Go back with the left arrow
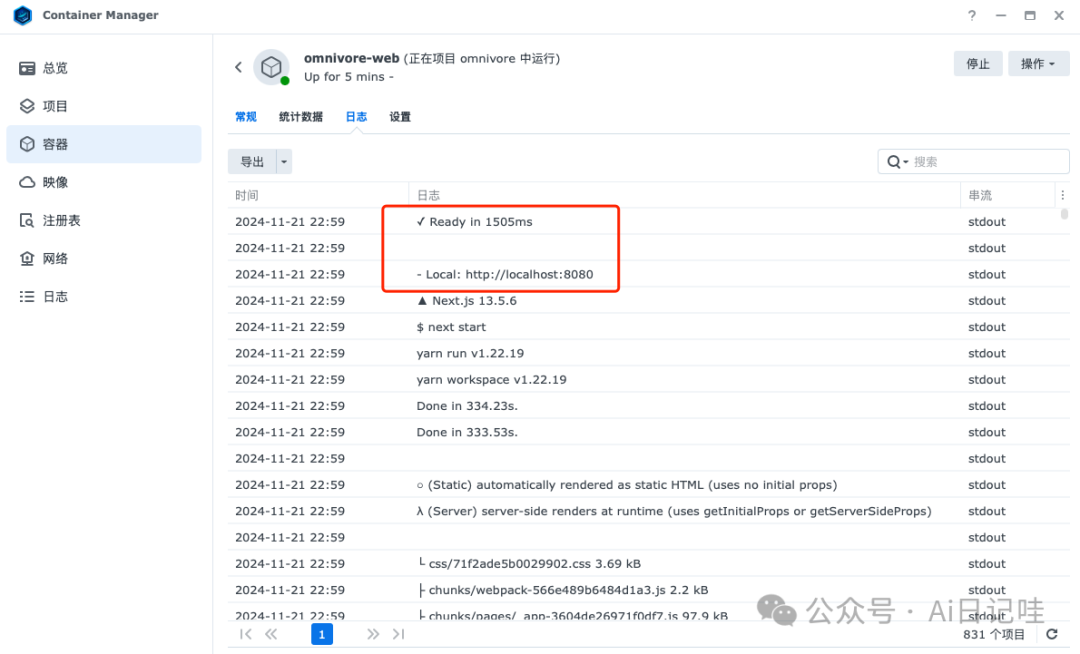 point(238,67)
